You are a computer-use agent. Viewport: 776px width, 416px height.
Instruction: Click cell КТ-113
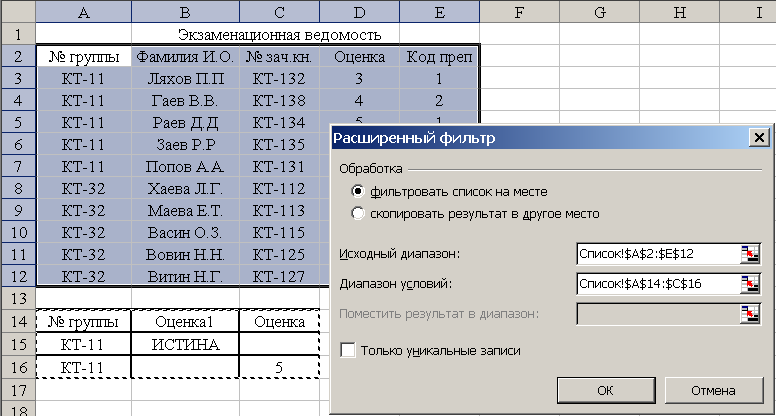280,211
